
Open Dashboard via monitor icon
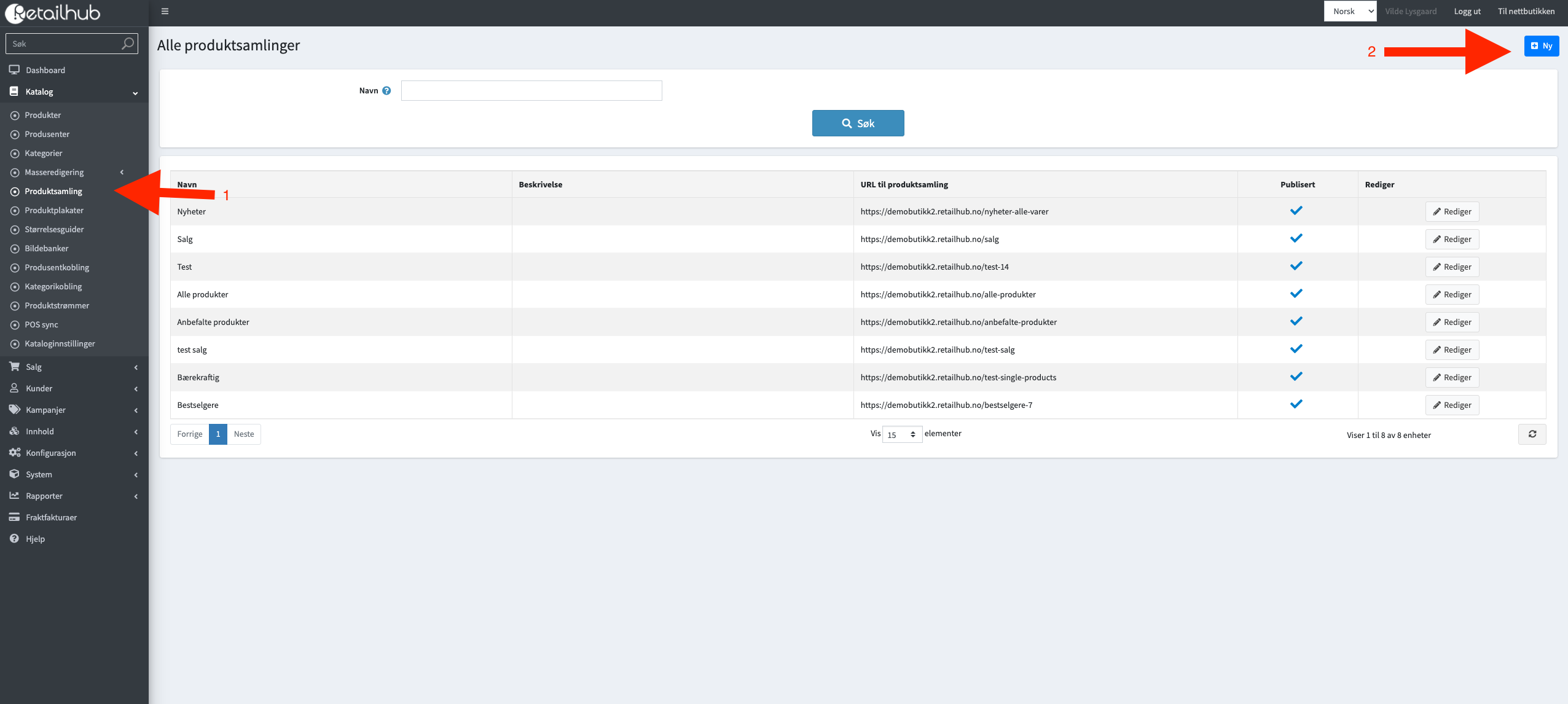14,70
